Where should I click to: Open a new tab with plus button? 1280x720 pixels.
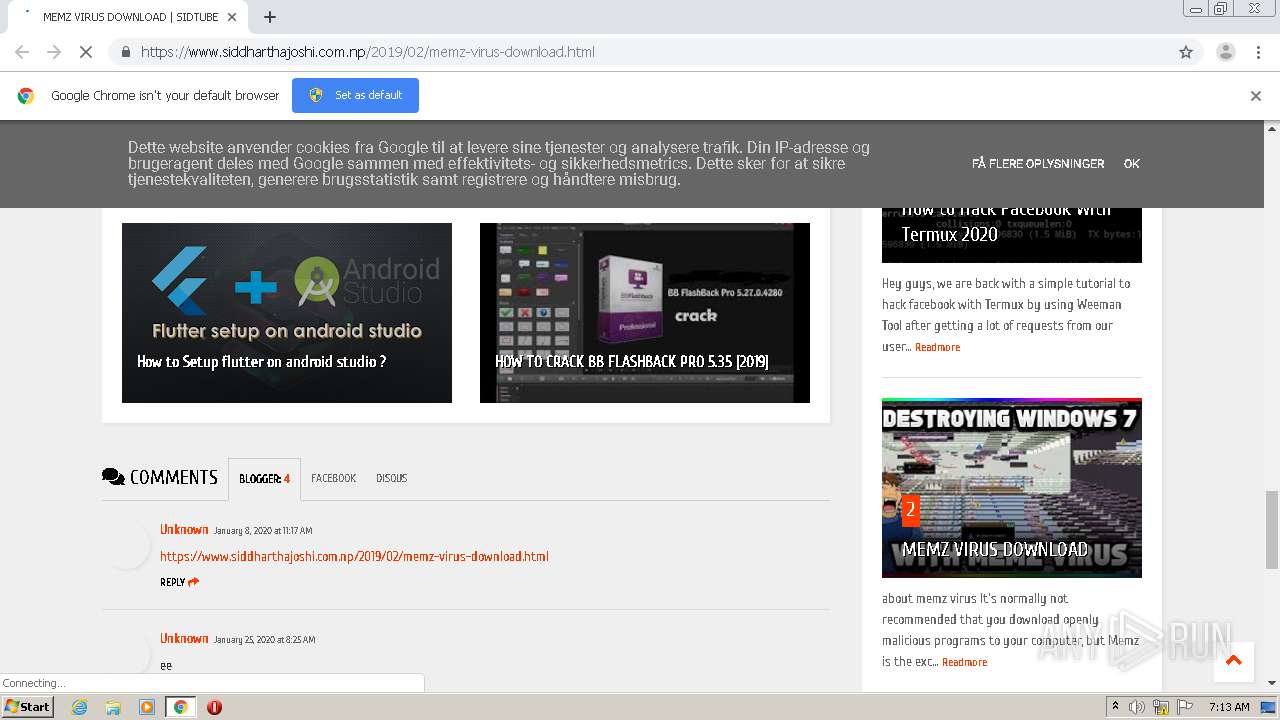tap(270, 17)
